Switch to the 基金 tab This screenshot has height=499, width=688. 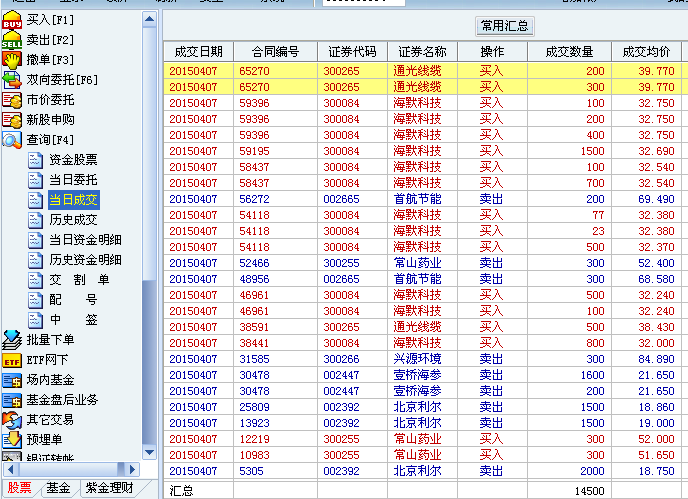coord(58,488)
